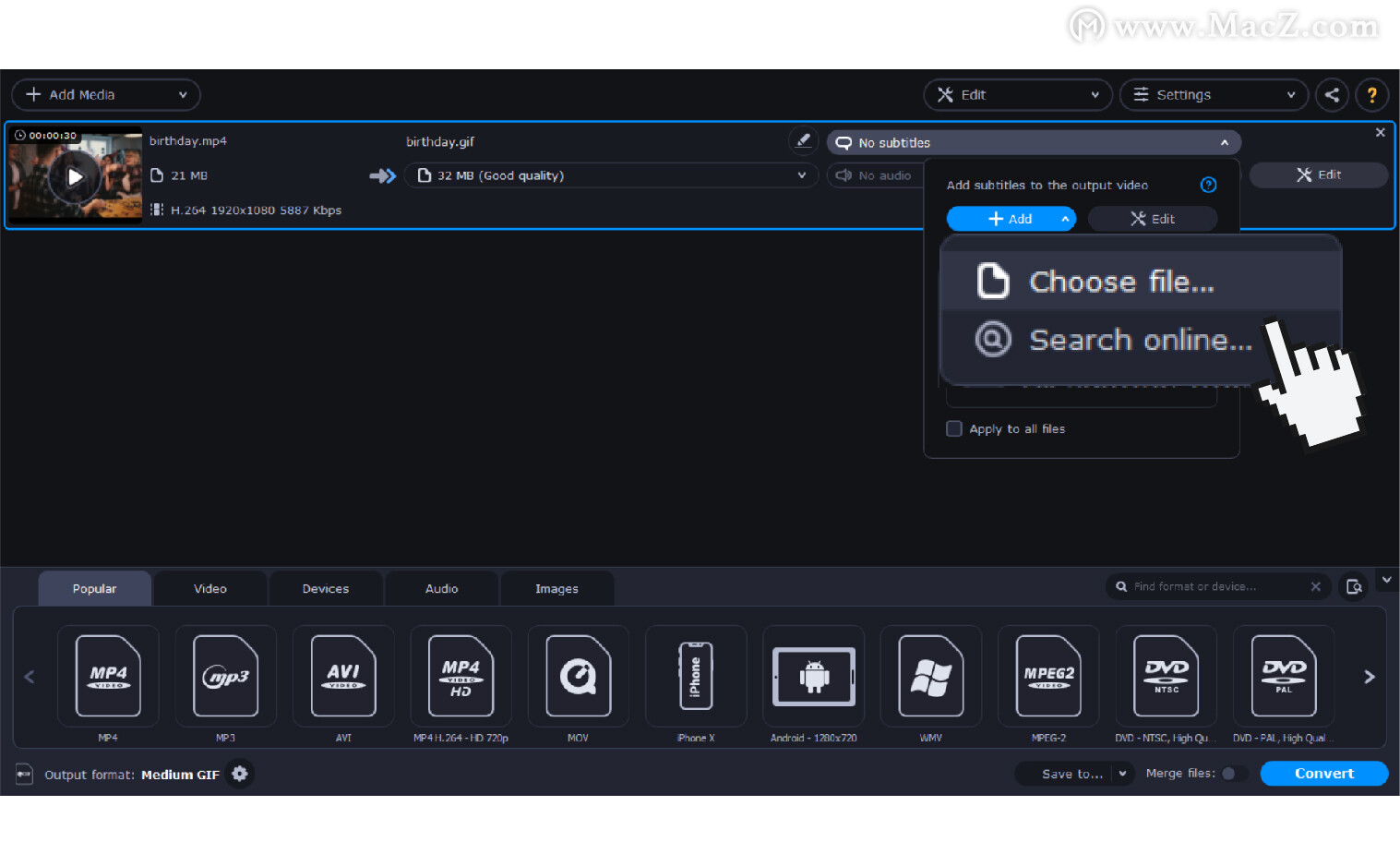Clear the format search field
The image size is (1400, 866).
1315,586
